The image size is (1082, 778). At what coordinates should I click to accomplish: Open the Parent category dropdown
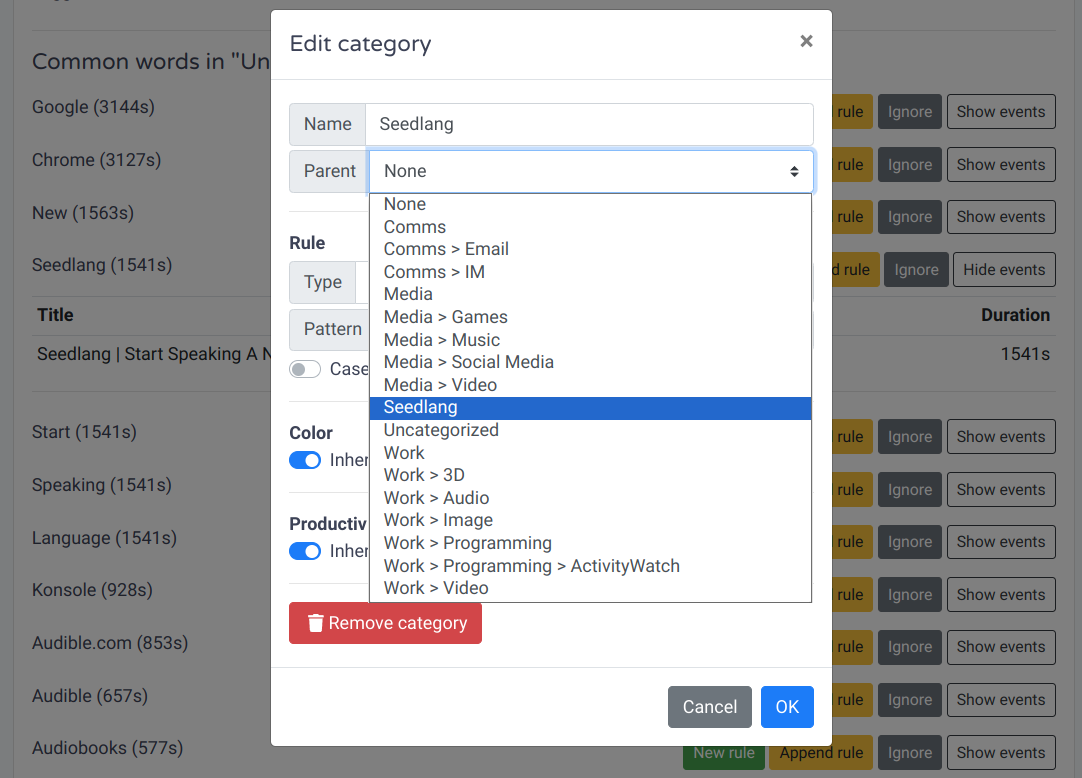590,171
